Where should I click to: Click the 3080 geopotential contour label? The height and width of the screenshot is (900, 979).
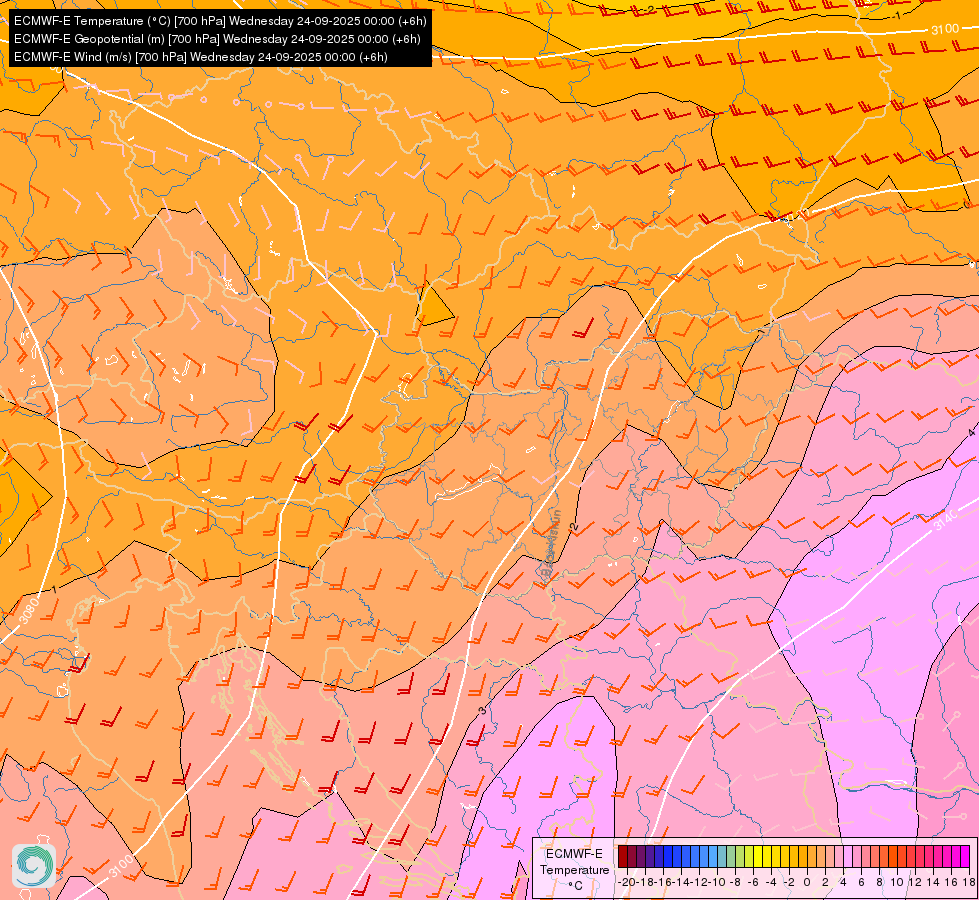pyautogui.click(x=29, y=610)
